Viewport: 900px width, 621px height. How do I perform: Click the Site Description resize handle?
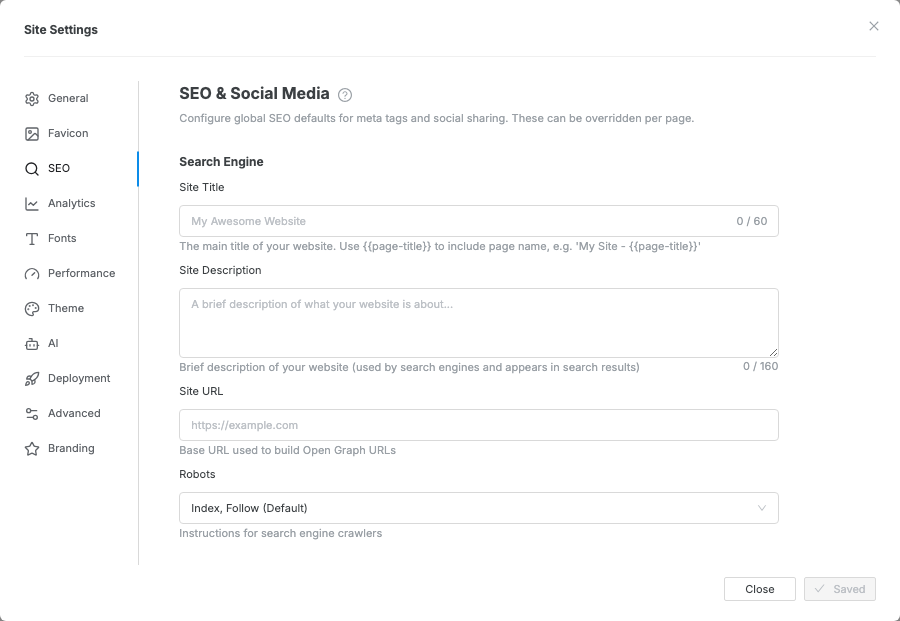pyautogui.click(x=774, y=352)
